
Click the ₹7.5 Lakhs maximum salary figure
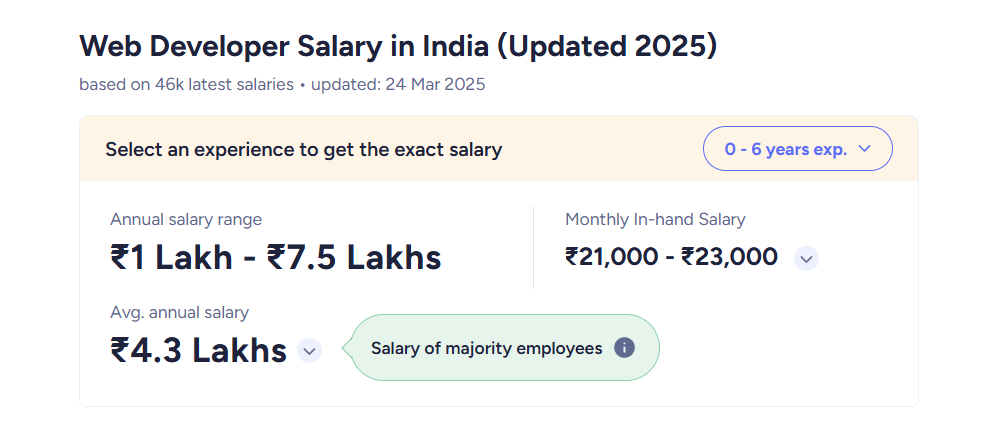[x=354, y=258]
